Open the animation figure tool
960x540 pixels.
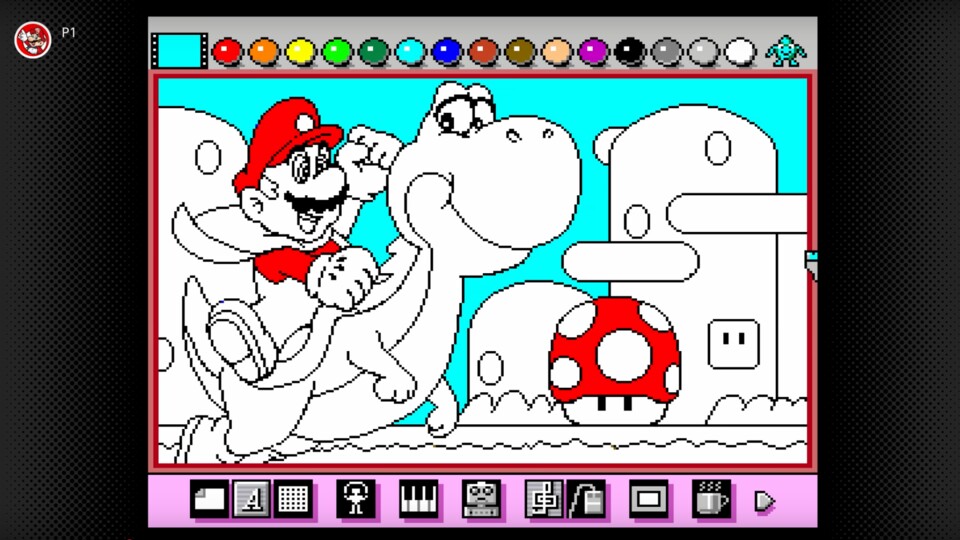point(356,499)
